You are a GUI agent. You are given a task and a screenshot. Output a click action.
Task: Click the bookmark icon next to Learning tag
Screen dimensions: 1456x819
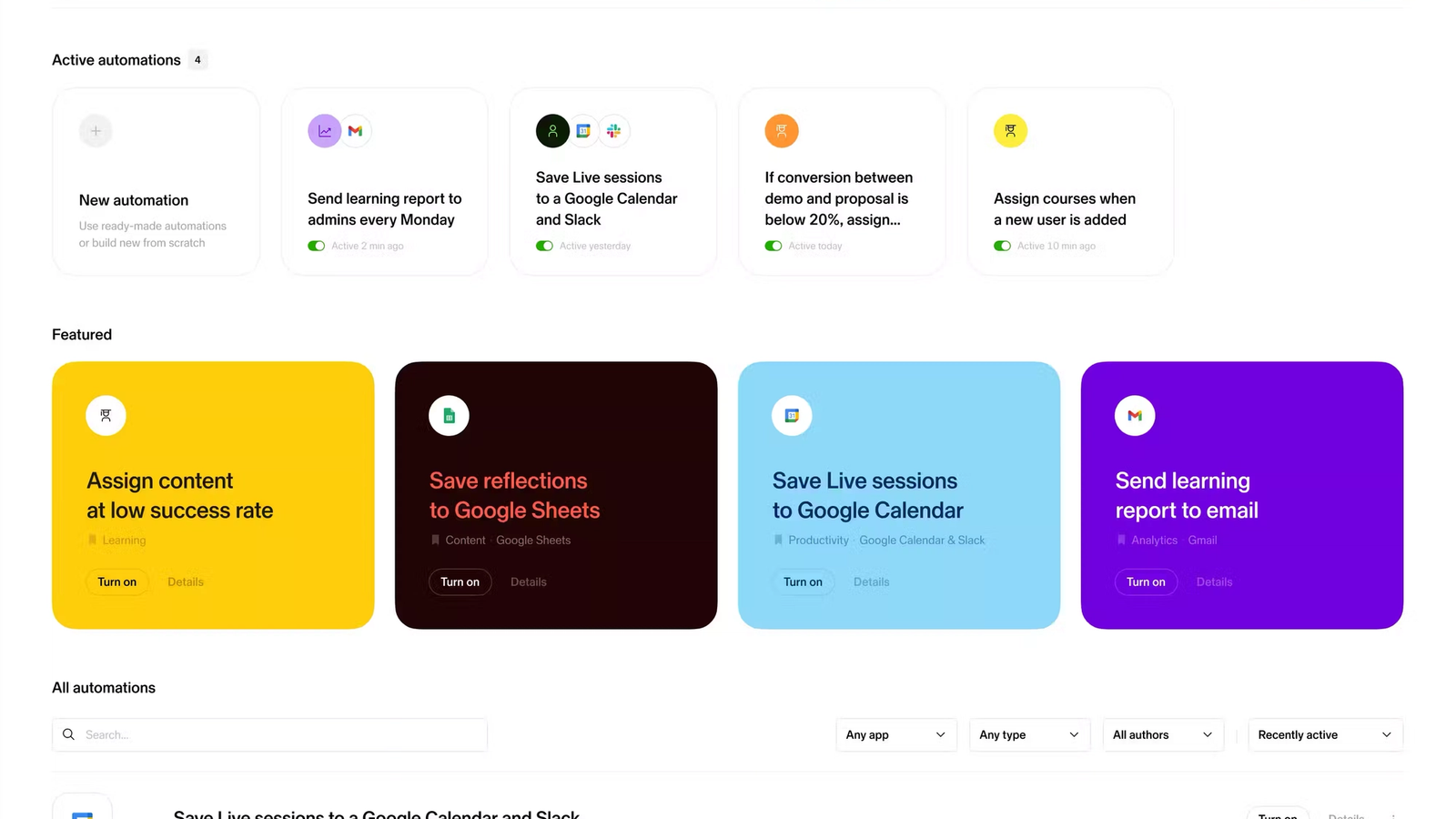point(92,540)
